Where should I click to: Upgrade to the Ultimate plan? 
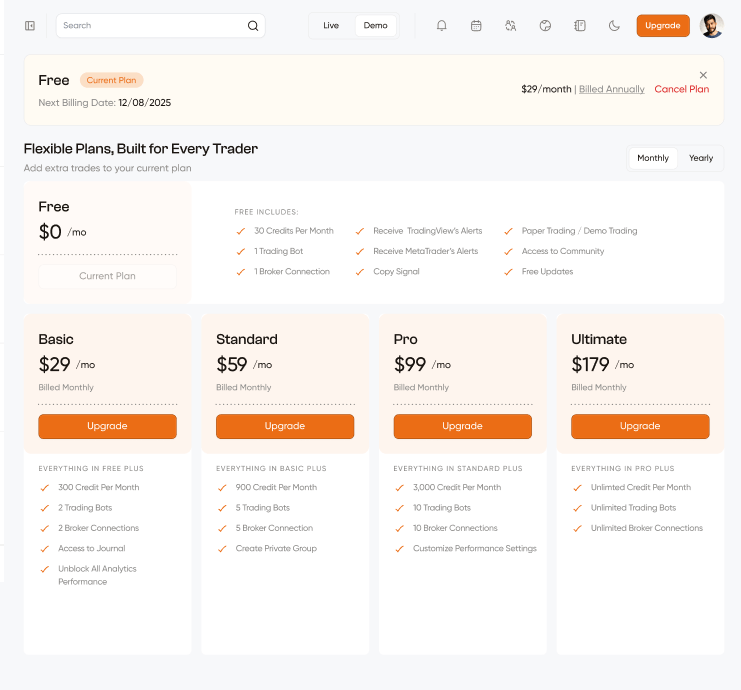click(x=640, y=426)
